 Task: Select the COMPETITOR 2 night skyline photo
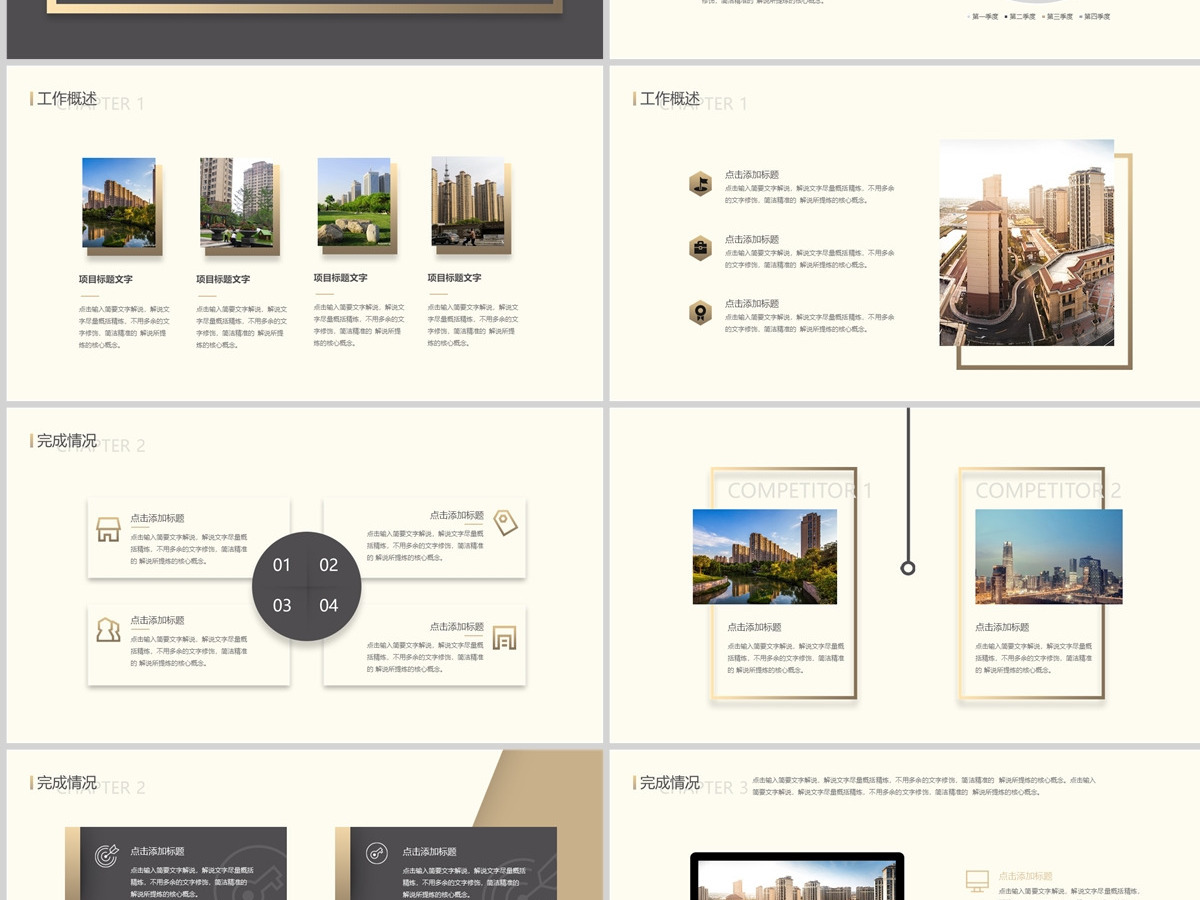tap(1049, 557)
